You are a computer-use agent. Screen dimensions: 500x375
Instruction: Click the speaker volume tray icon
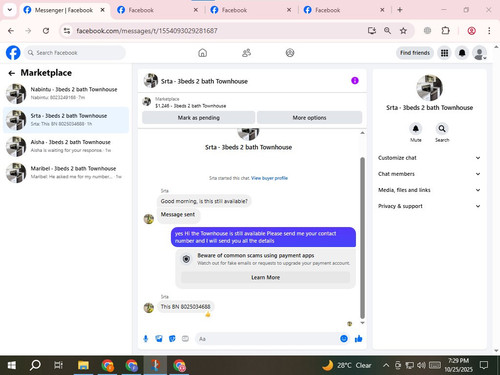coord(421,365)
